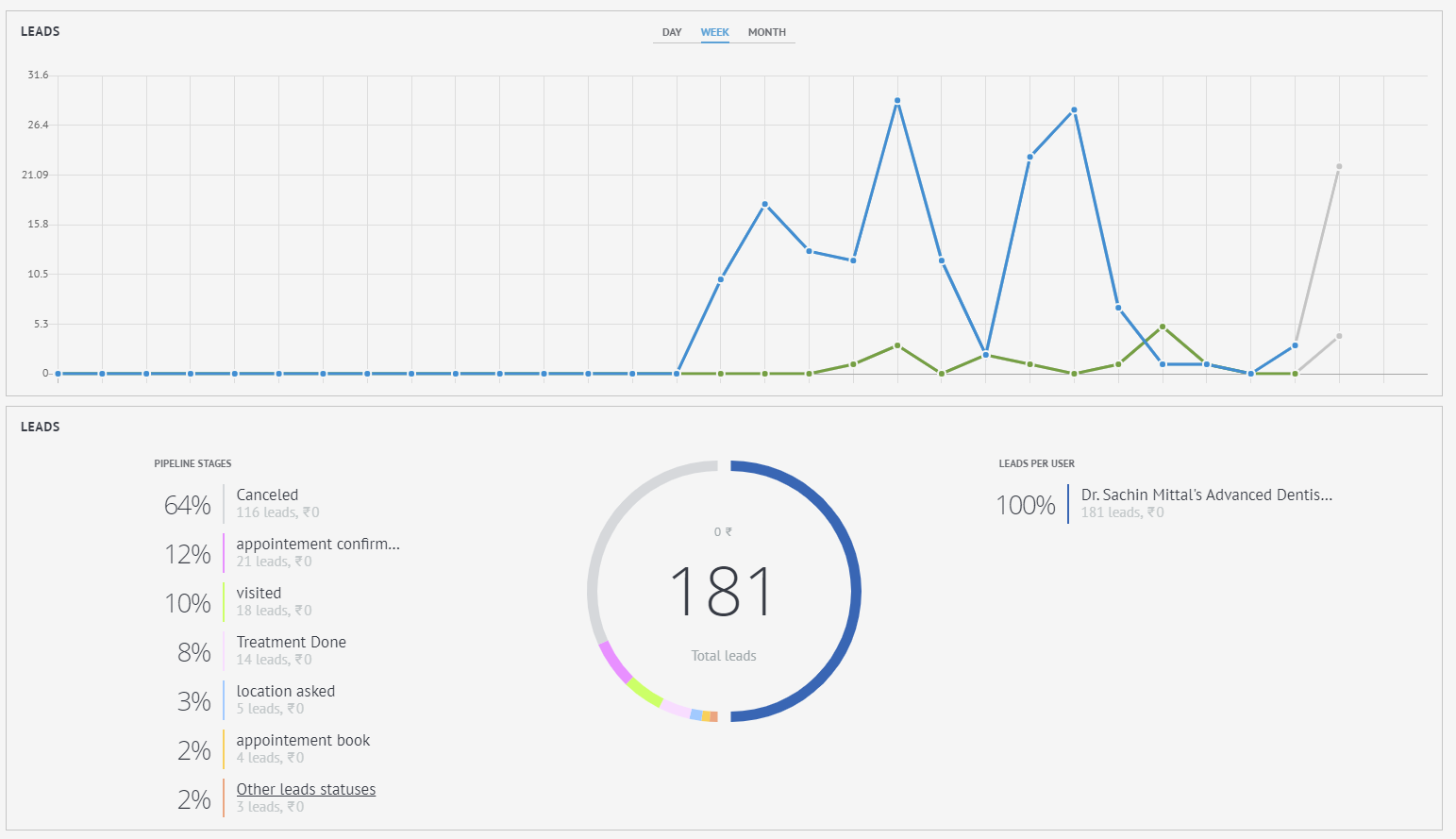Switch the chart to the MONTH view

766,32
